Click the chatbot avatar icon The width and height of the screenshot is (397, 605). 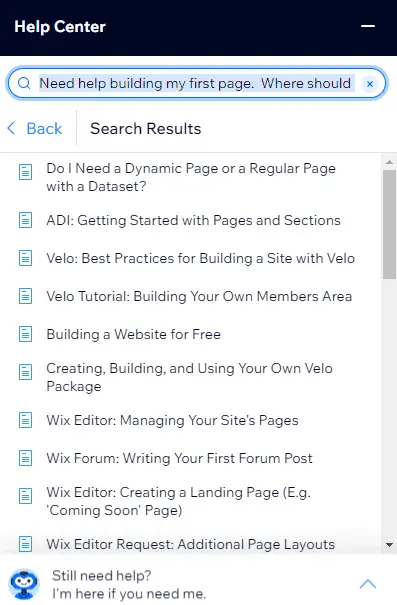(24, 583)
